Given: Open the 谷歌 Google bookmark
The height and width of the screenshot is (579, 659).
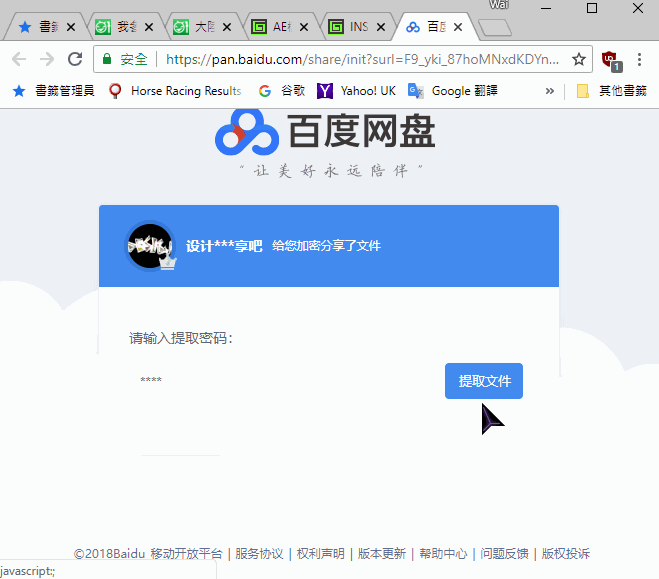Looking at the screenshot, I should (x=282, y=91).
